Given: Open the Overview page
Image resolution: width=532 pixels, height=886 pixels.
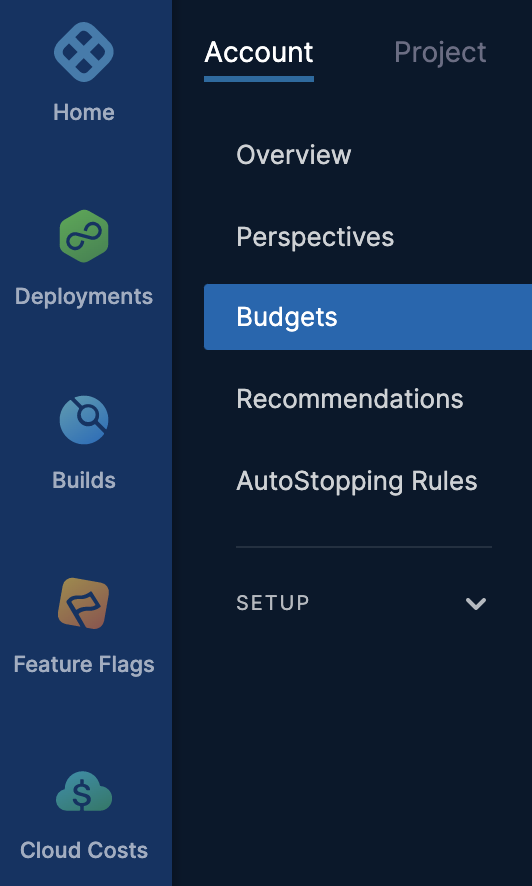Looking at the screenshot, I should coord(294,155).
